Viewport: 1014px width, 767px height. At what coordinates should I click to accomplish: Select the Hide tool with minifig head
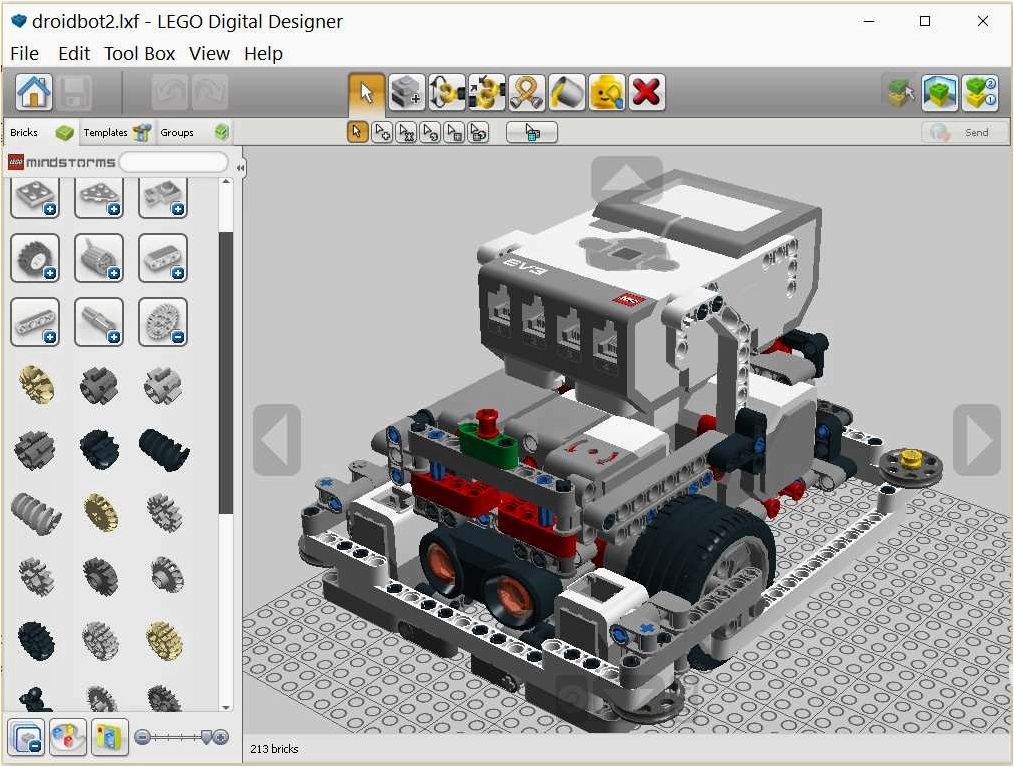607,92
